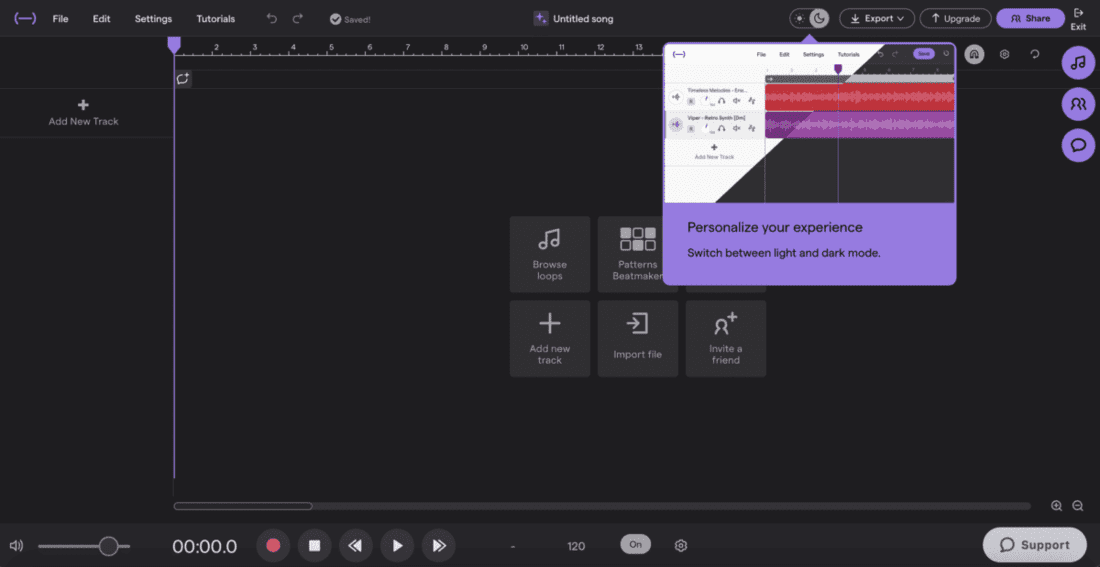Switch to dark mode moon toggle

pyautogui.click(x=819, y=19)
